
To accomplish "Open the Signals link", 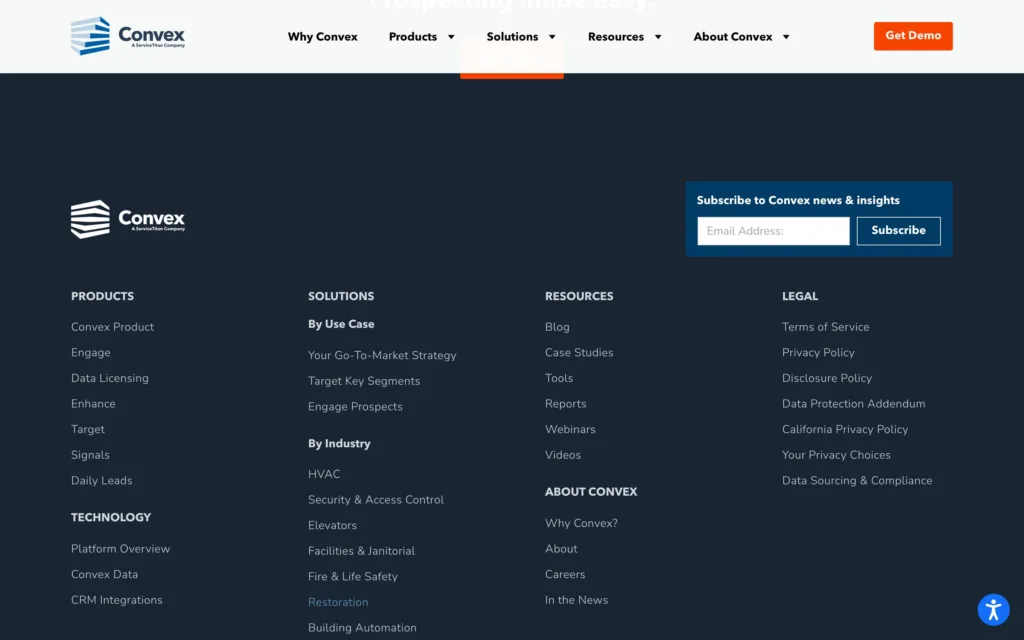I will tap(90, 455).
